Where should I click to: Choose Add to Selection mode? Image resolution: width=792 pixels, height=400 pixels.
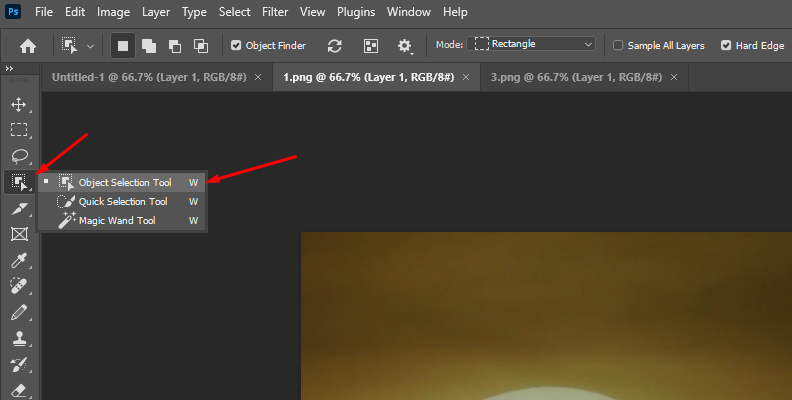tap(149, 46)
